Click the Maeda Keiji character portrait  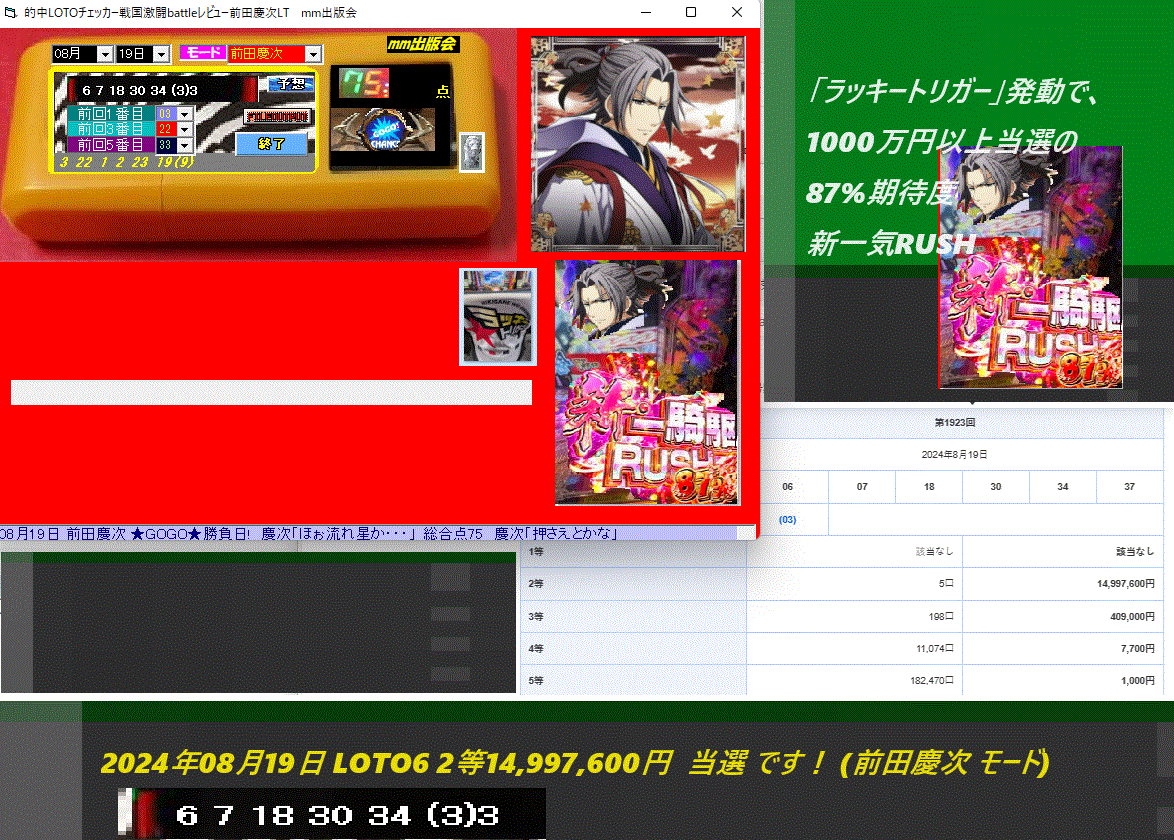click(x=638, y=144)
